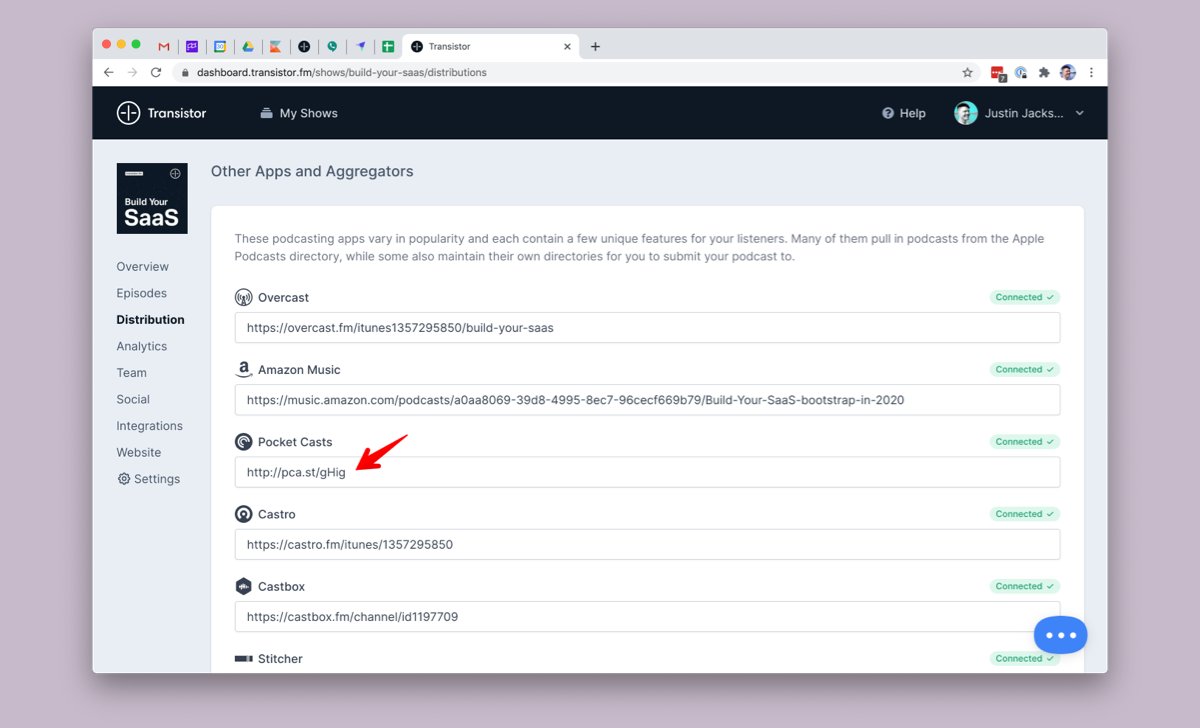Open the browser extensions puzzle icon

pyautogui.click(x=1044, y=72)
